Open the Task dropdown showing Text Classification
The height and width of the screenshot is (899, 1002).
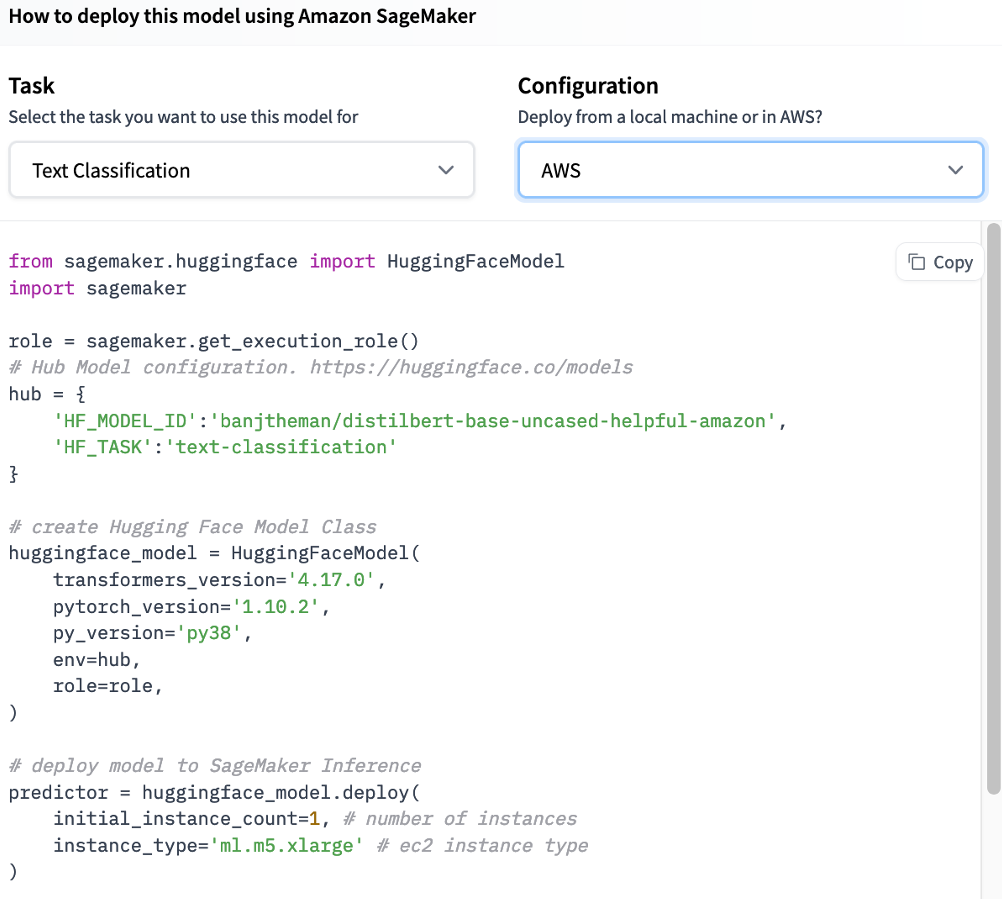[x=240, y=171]
